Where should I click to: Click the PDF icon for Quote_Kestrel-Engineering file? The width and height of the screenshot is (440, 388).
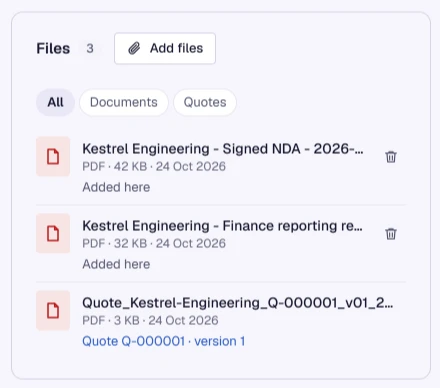click(x=53, y=310)
